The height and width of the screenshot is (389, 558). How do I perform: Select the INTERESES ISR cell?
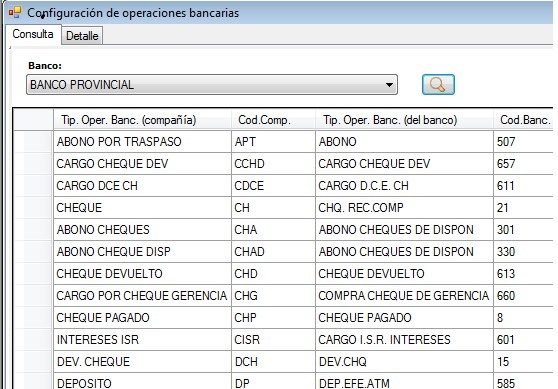(142, 340)
